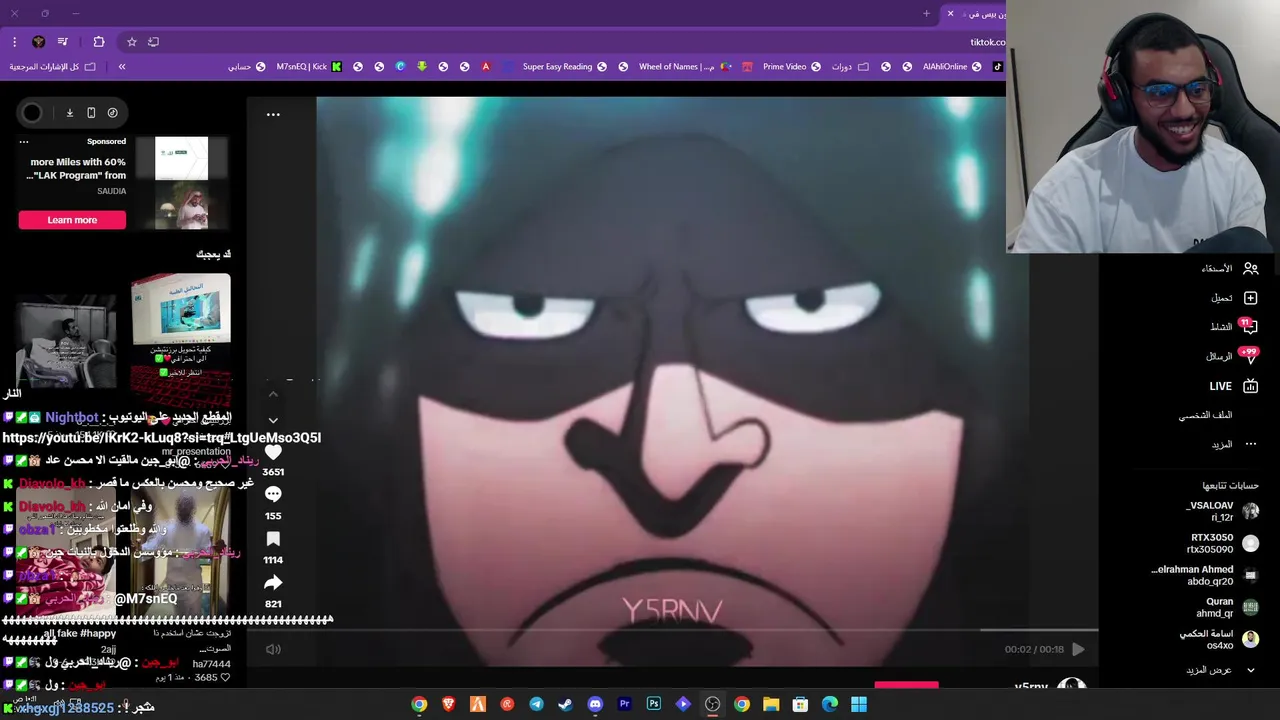Open the M7snEQ | Kick bookmark
1280x720 pixels.
click(308, 67)
